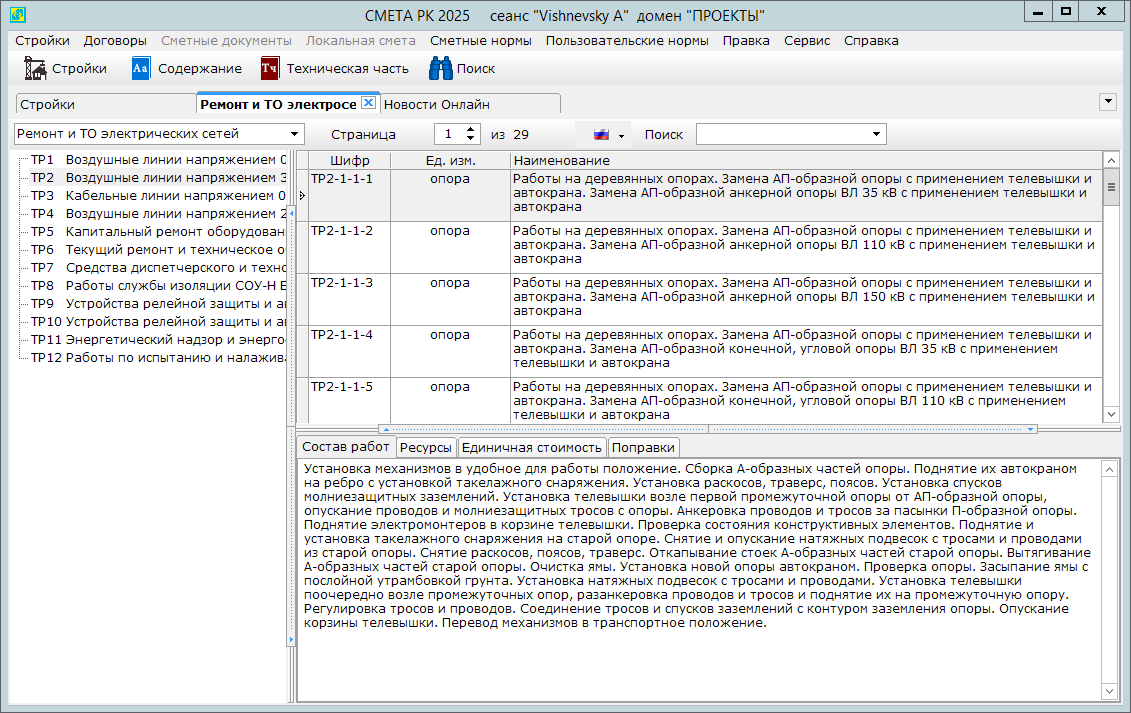The height and width of the screenshot is (713, 1131).
Task: Click the Стройки crane toolbar icon
Action: [35, 69]
